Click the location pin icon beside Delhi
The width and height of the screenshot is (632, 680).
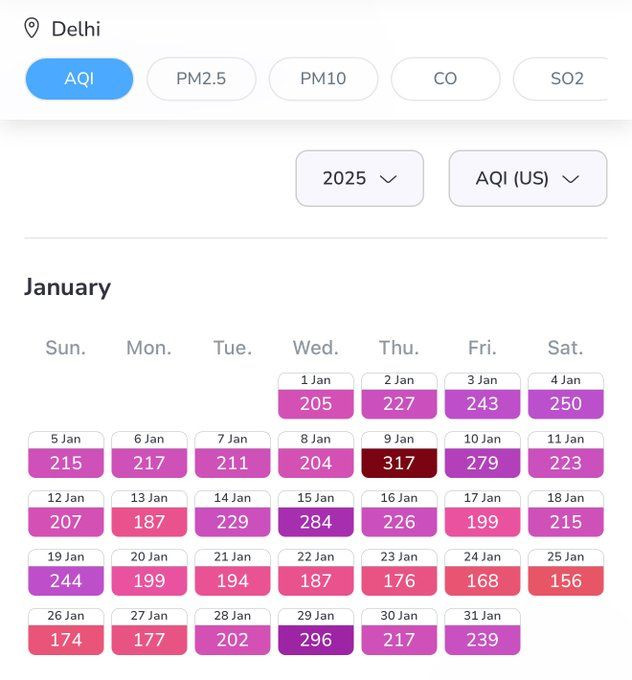[31, 28]
